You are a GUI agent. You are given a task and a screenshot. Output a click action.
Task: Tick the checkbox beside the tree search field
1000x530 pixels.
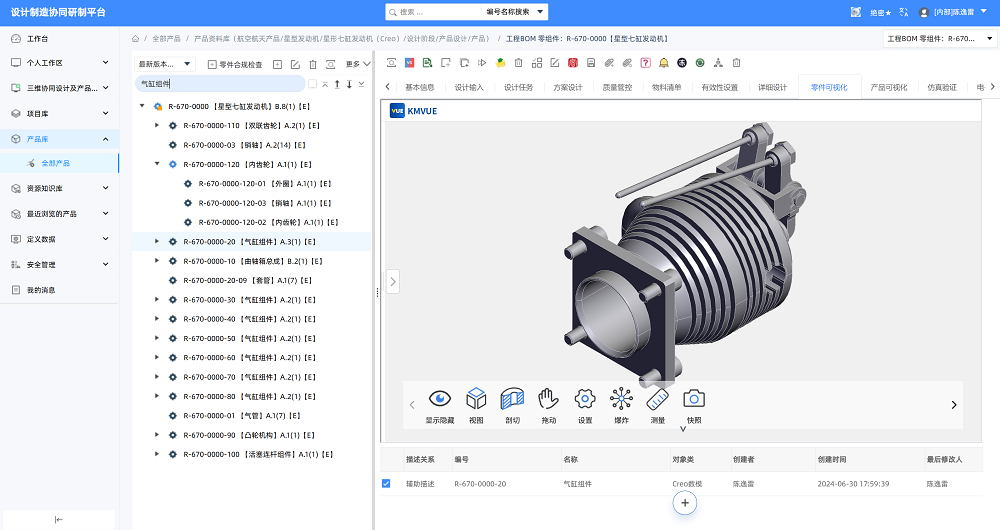coord(312,84)
